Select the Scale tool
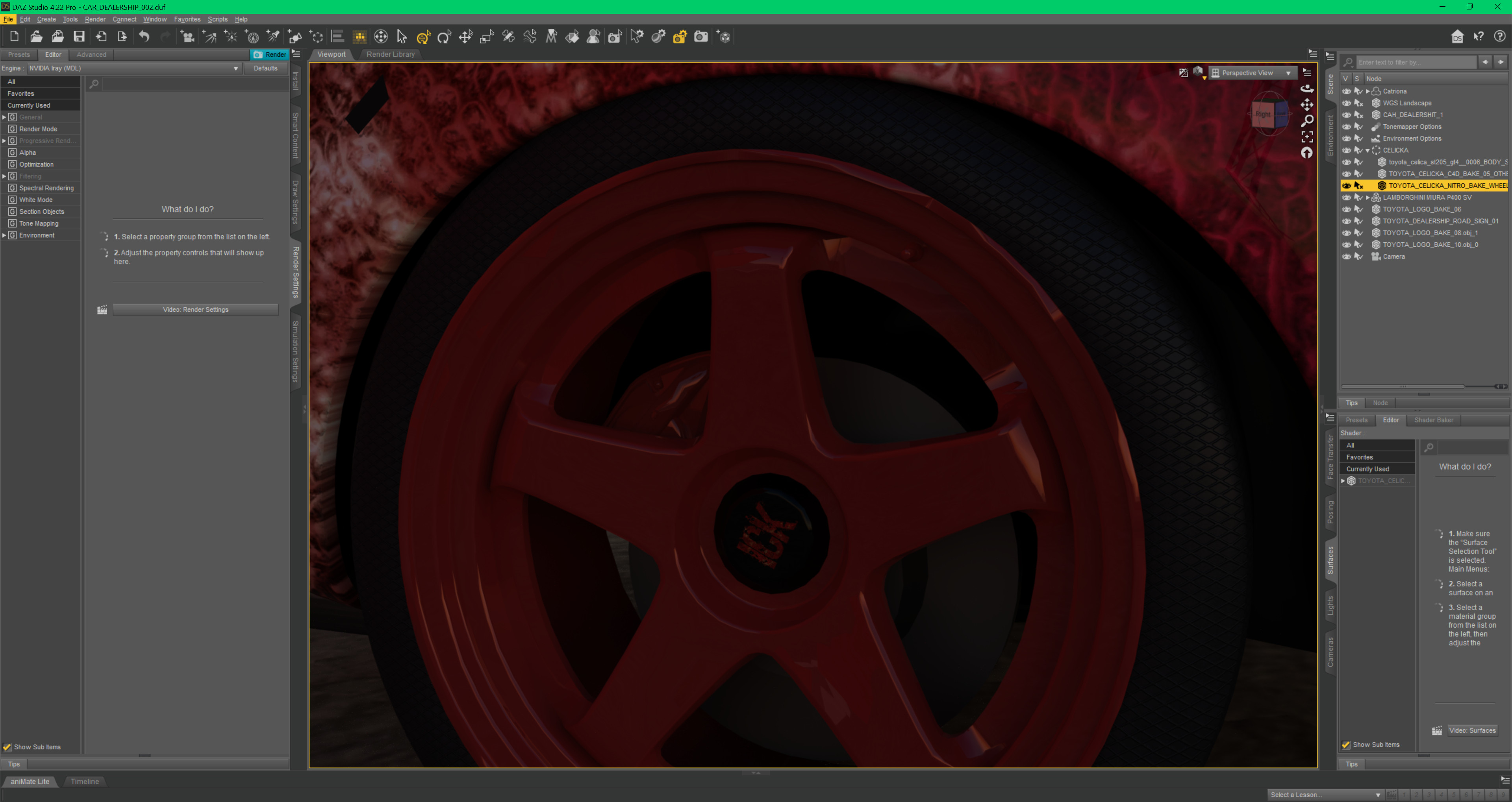Viewport: 1512px width, 802px height. pos(487,36)
